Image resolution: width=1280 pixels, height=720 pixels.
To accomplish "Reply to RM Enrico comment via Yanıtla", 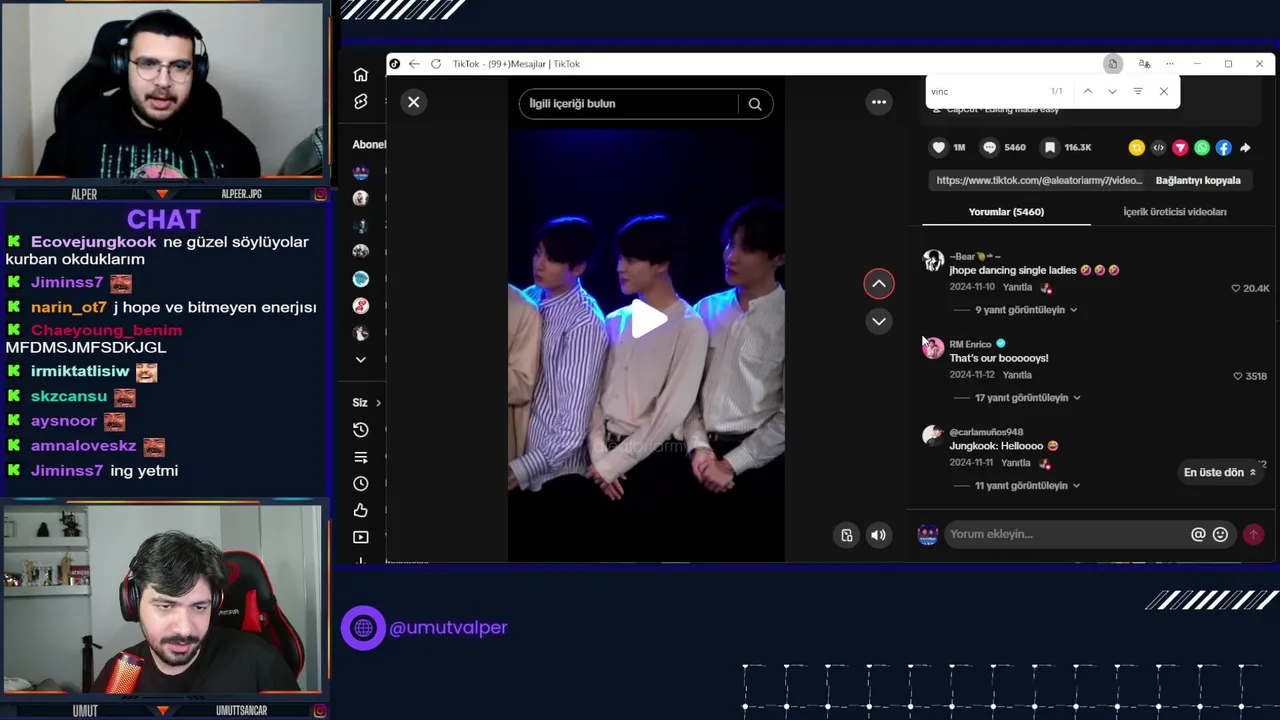I will pyautogui.click(x=1017, y=375).
